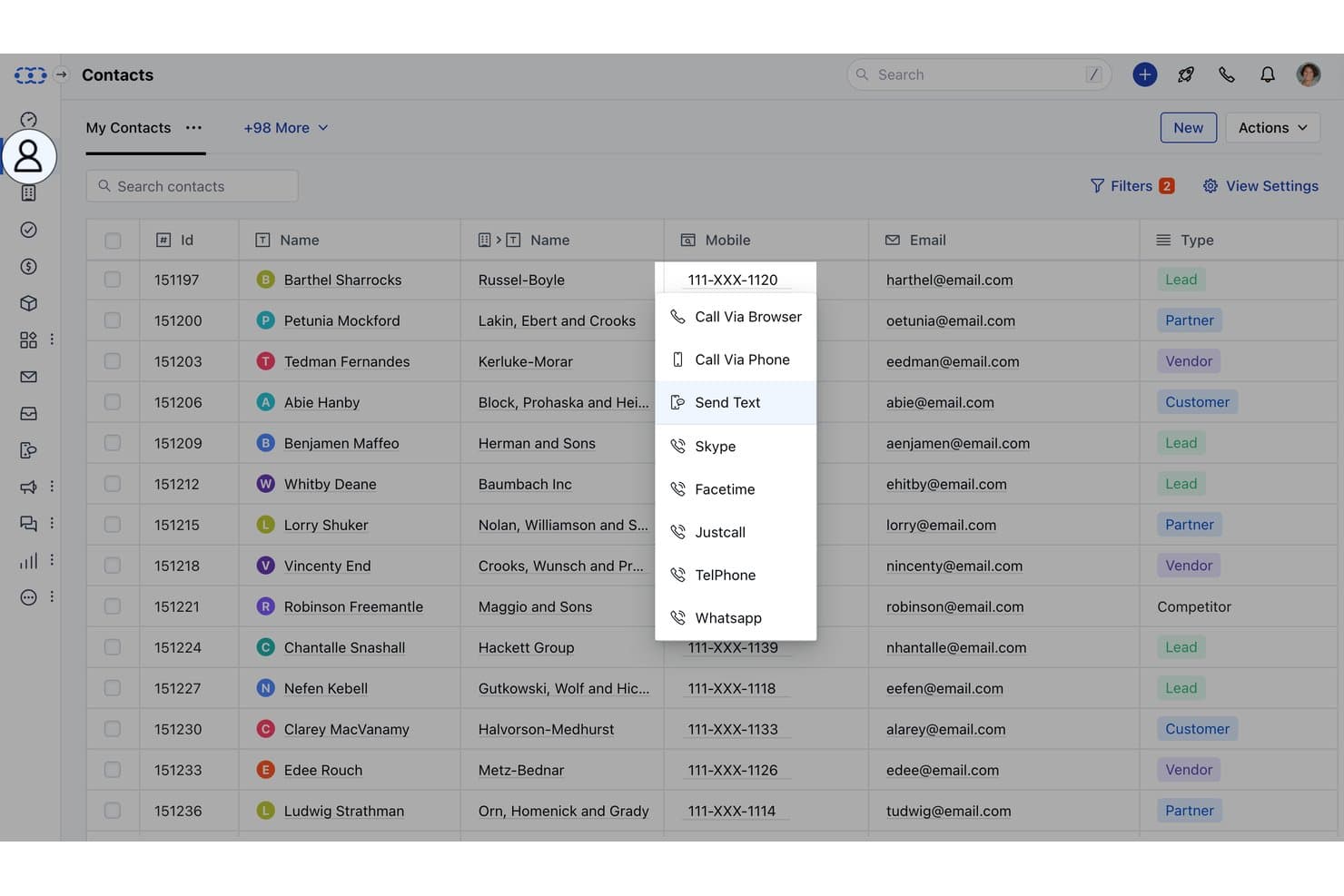Image resolution: width=1344 pixels, height=896 pixels.
Task: Click the blue plus quick-add icon
Action: pos(1144,74)
